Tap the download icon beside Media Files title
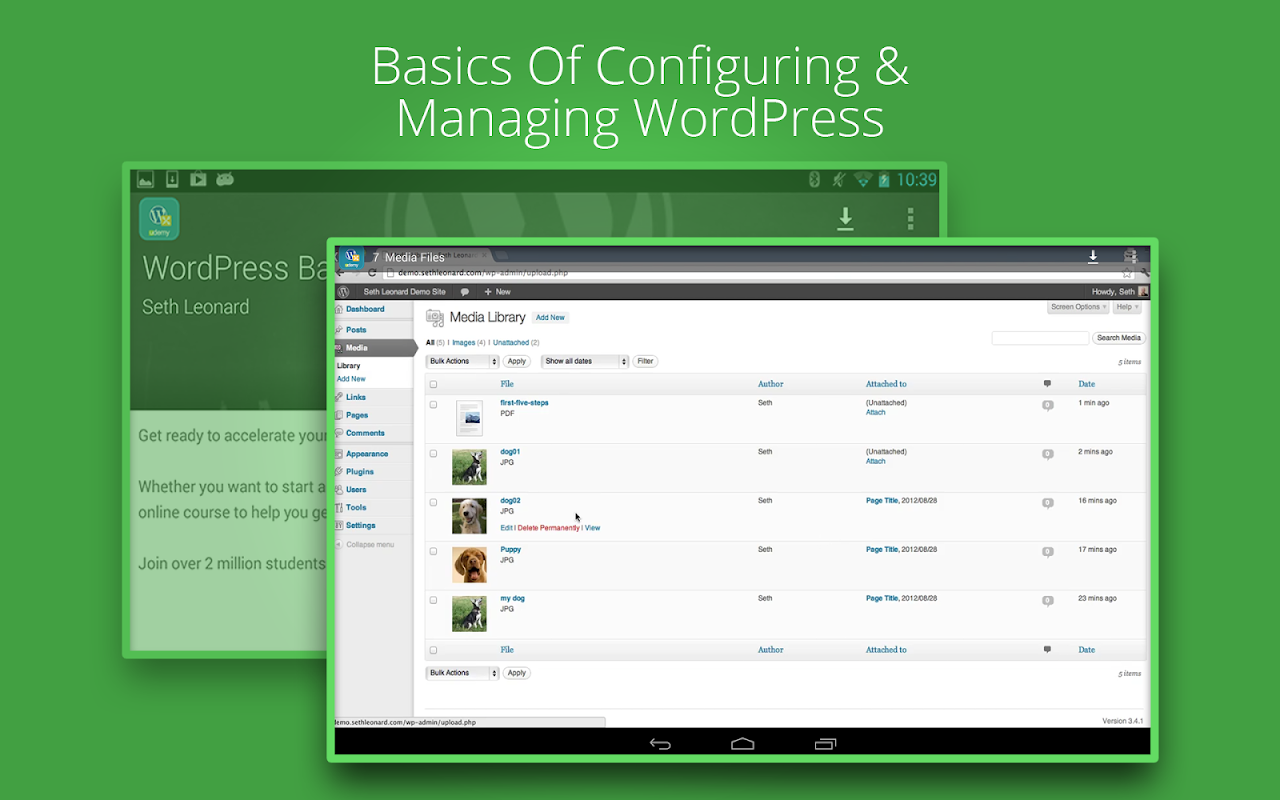 (x=1093, y=257)
